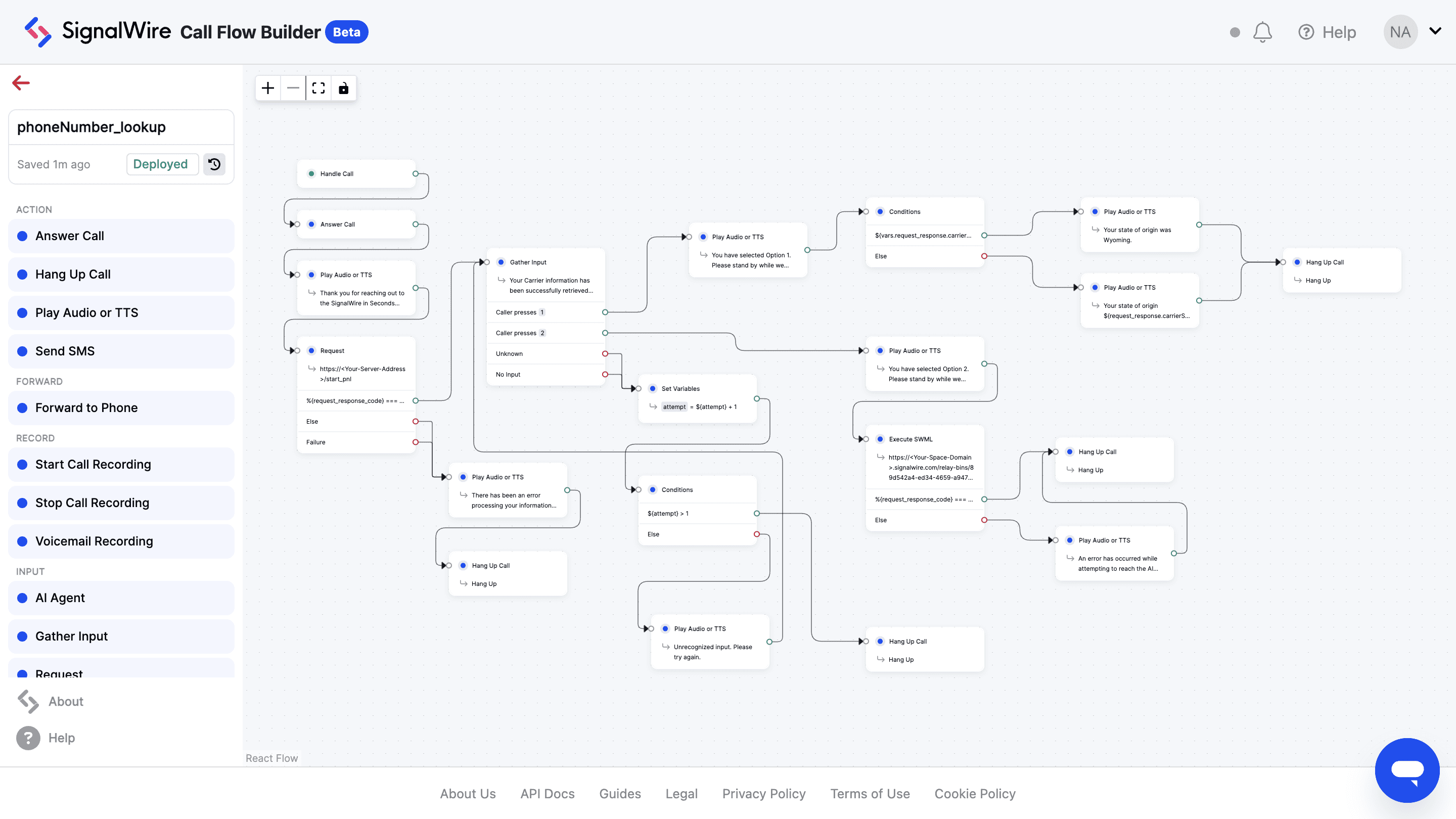
Task: Open the Terms of Use footer link
Action: pos(870,794)
